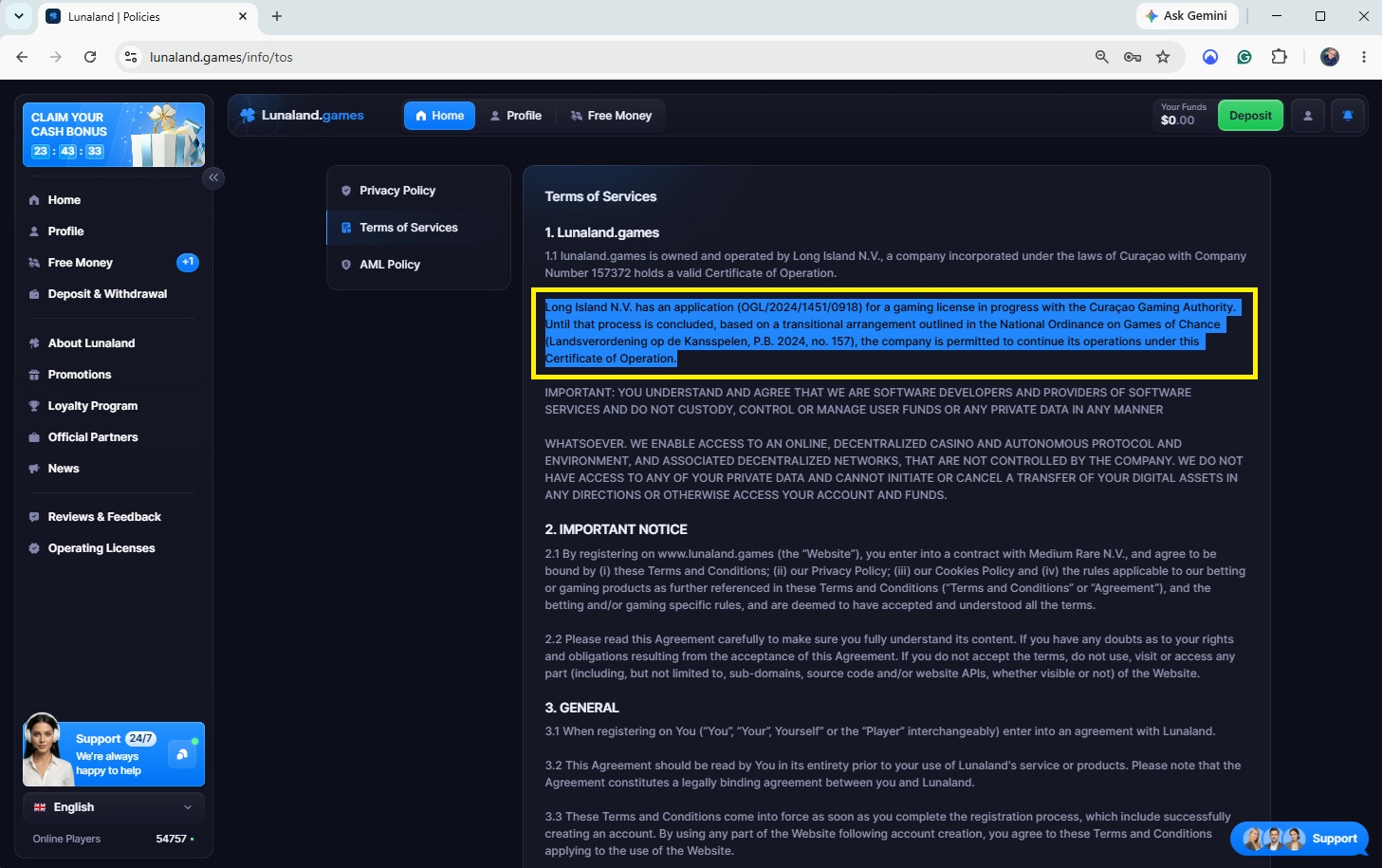Image resolution: width=1382 pixels, height=868 pixels.
Task: Click the Reviews & Feedback icon
Action: point(34,517)
